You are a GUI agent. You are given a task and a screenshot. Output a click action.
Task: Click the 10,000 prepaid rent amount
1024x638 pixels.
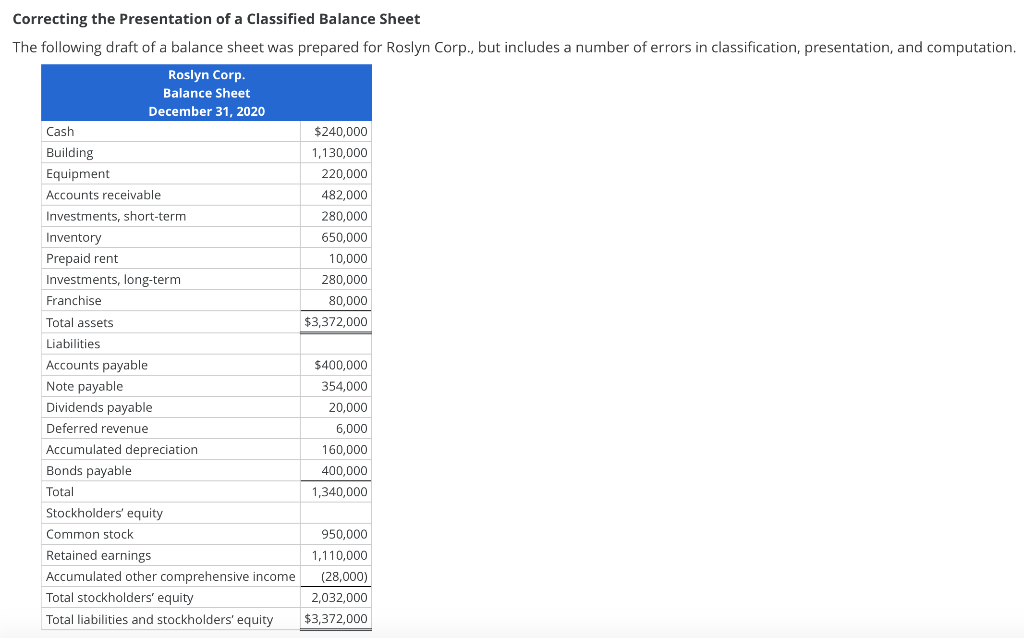[348, 258]
